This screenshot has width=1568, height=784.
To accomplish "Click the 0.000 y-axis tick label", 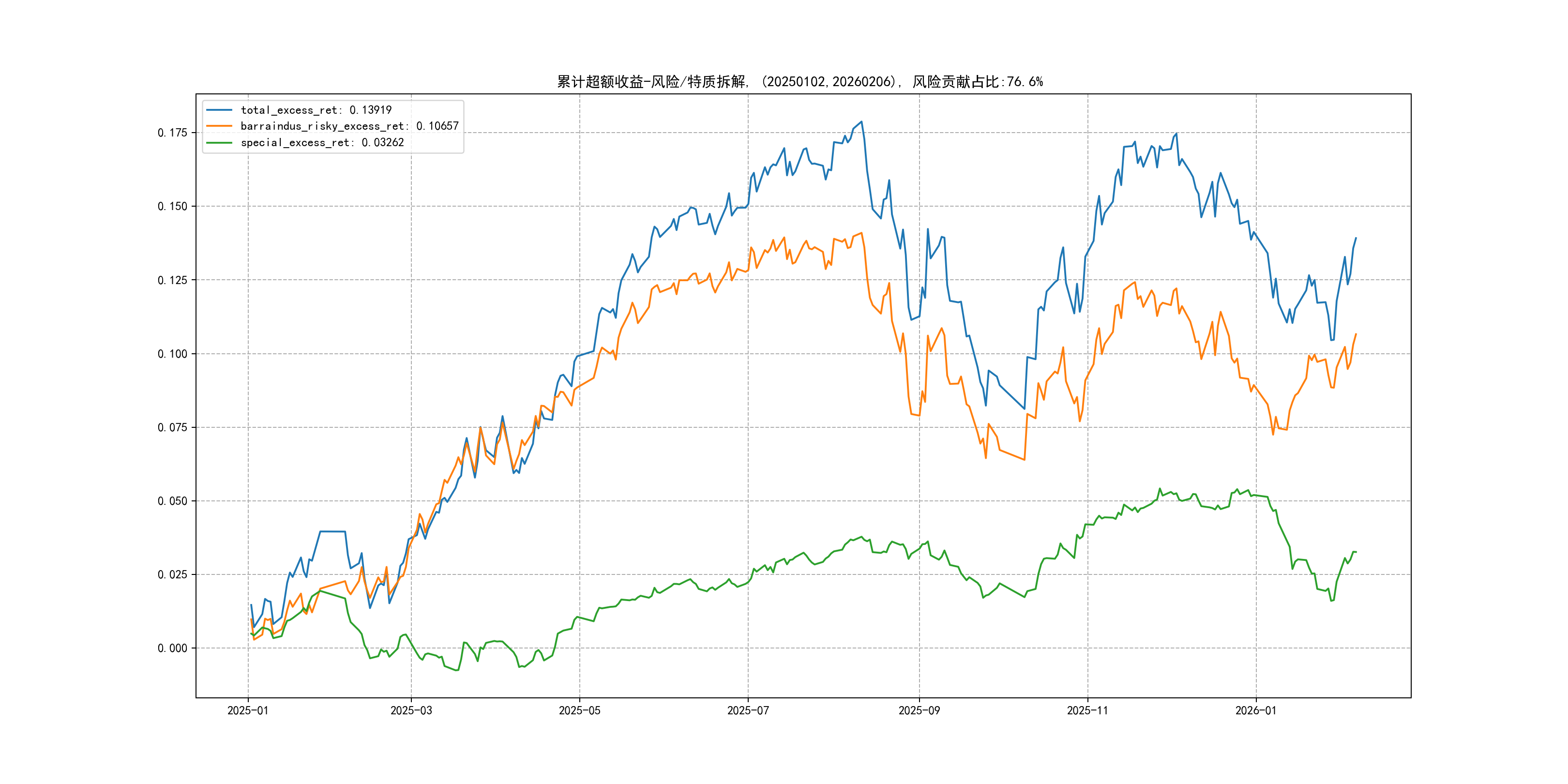I will point(172,648).
